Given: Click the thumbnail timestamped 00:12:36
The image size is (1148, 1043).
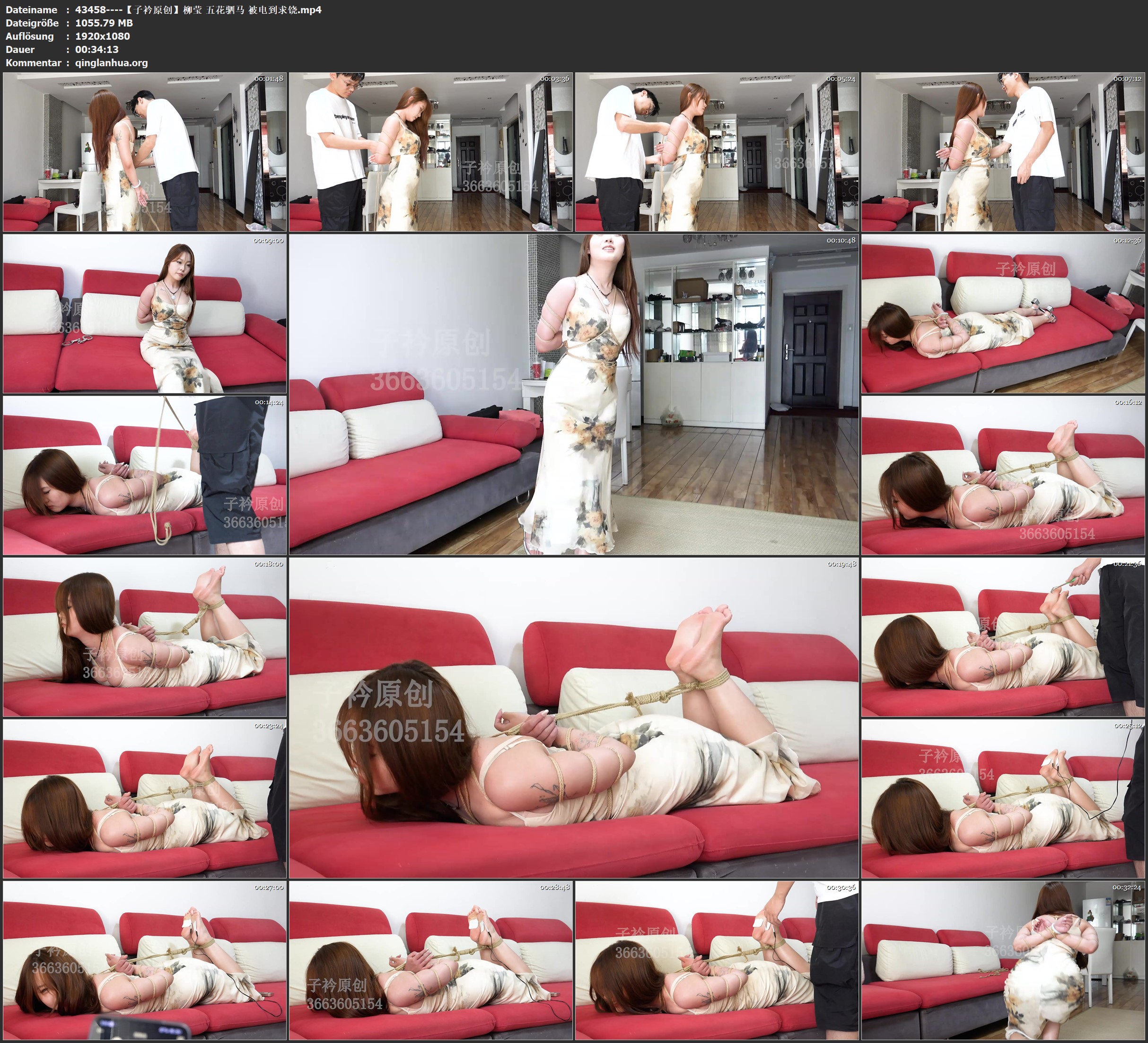Looking at the screenshot, I should point(1003,313).
